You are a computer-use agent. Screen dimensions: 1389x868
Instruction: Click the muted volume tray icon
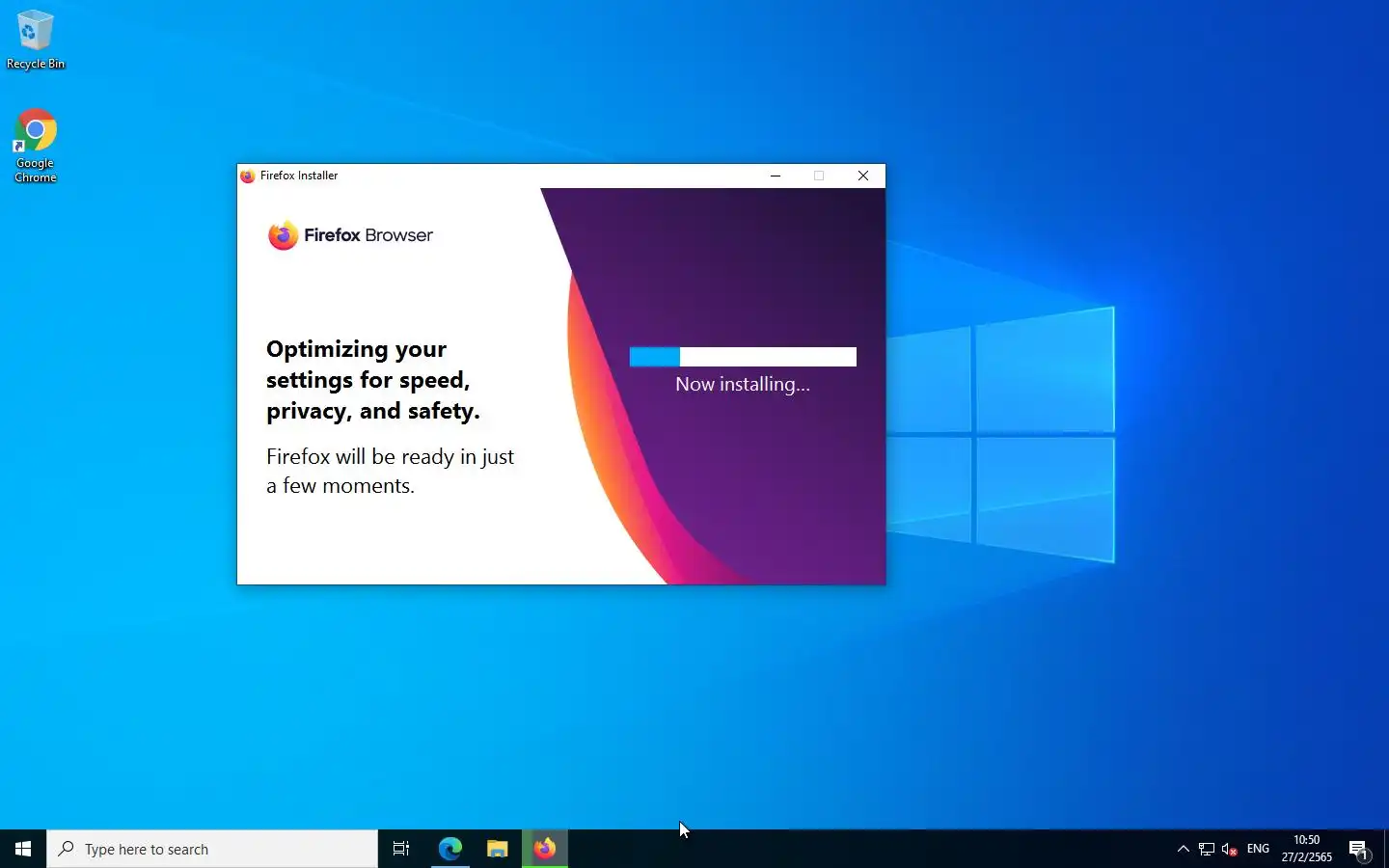point(1230,849)
